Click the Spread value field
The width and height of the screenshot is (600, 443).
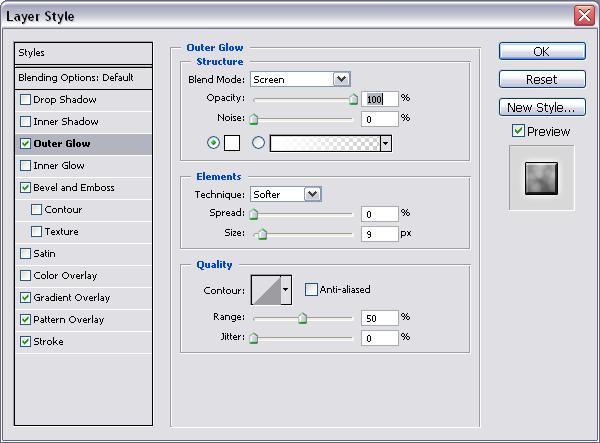[380, 214]
